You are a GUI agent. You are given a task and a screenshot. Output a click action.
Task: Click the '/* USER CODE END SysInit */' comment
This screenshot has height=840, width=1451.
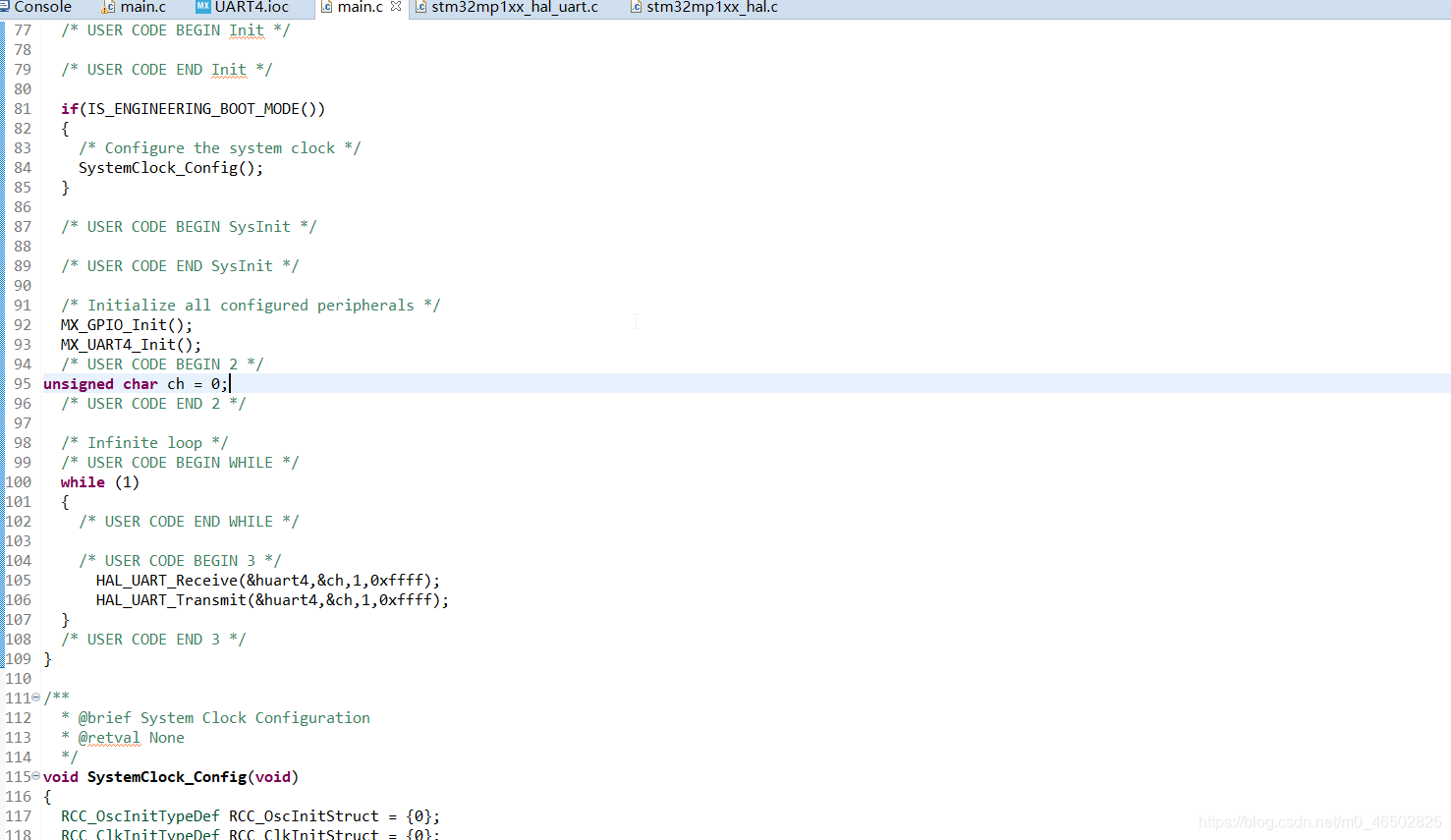(x=180, y=266)
